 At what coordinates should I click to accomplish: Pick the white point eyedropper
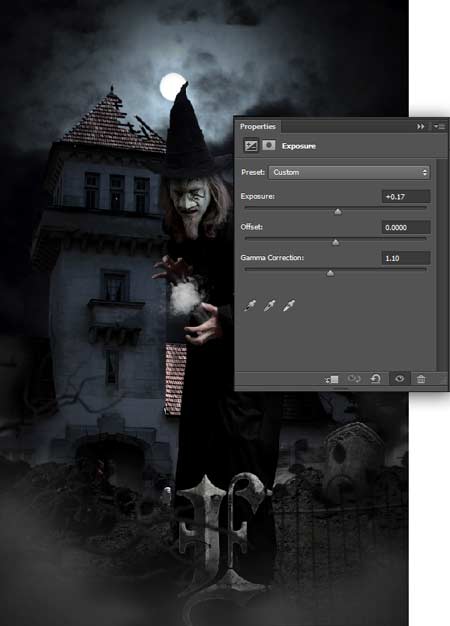[289, 306]
